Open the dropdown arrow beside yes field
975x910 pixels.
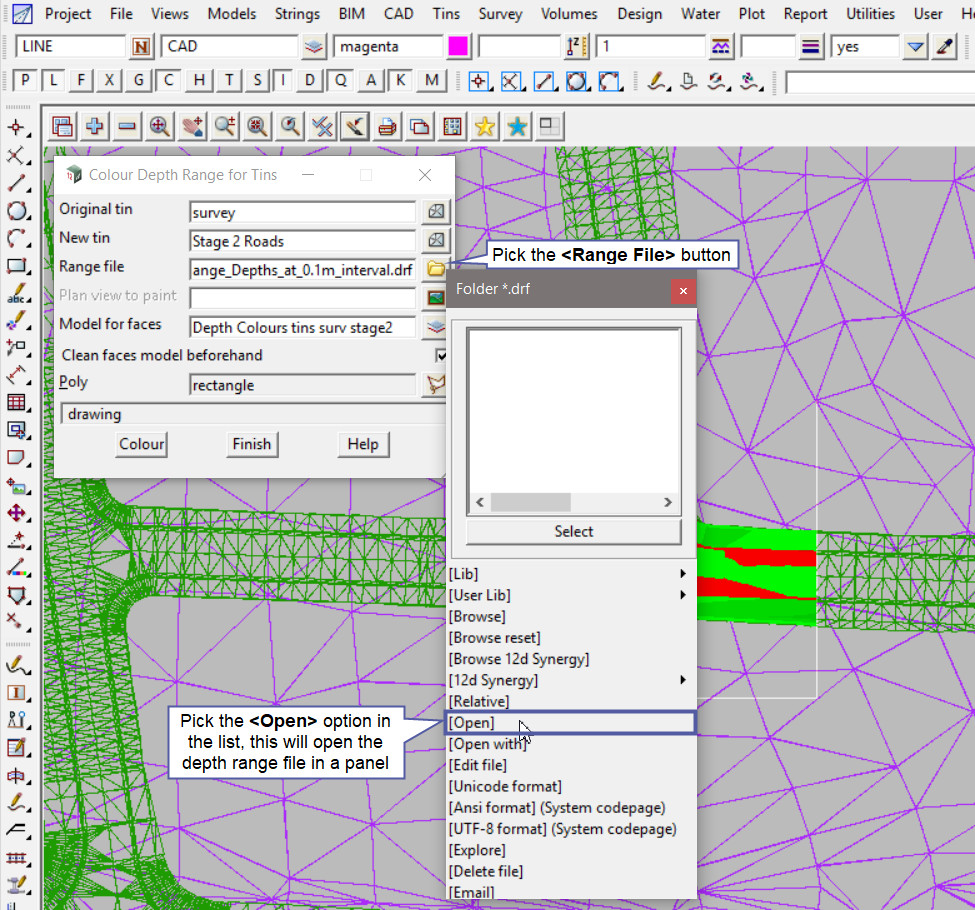[916, 47]
